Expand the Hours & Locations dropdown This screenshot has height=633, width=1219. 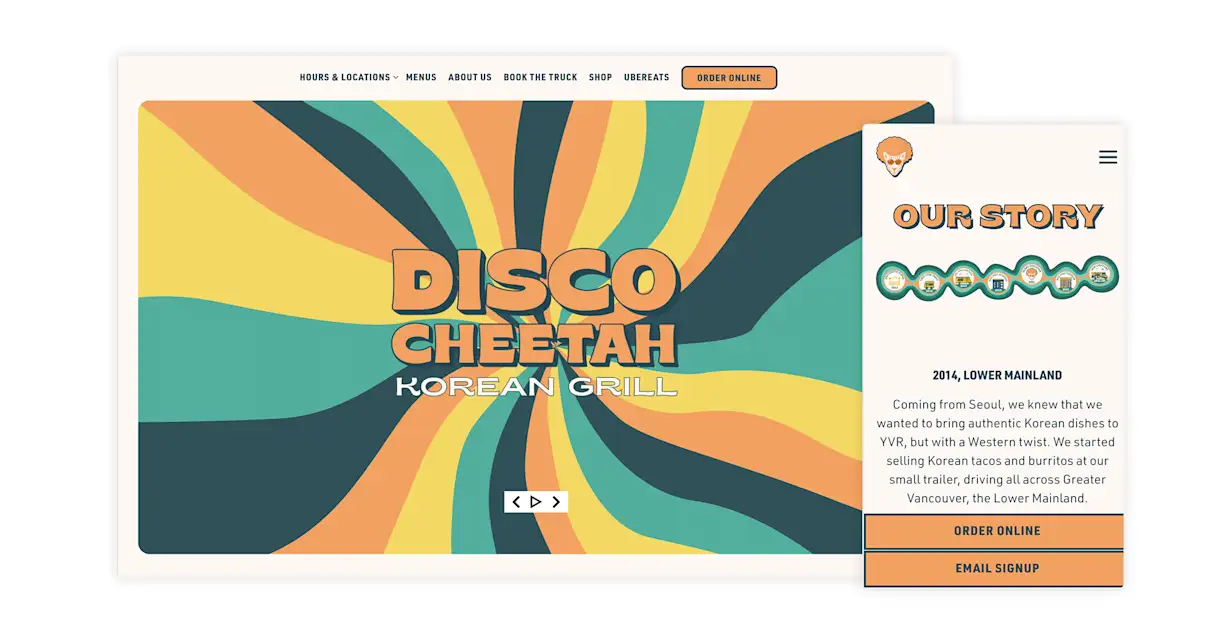click(349, 77)
